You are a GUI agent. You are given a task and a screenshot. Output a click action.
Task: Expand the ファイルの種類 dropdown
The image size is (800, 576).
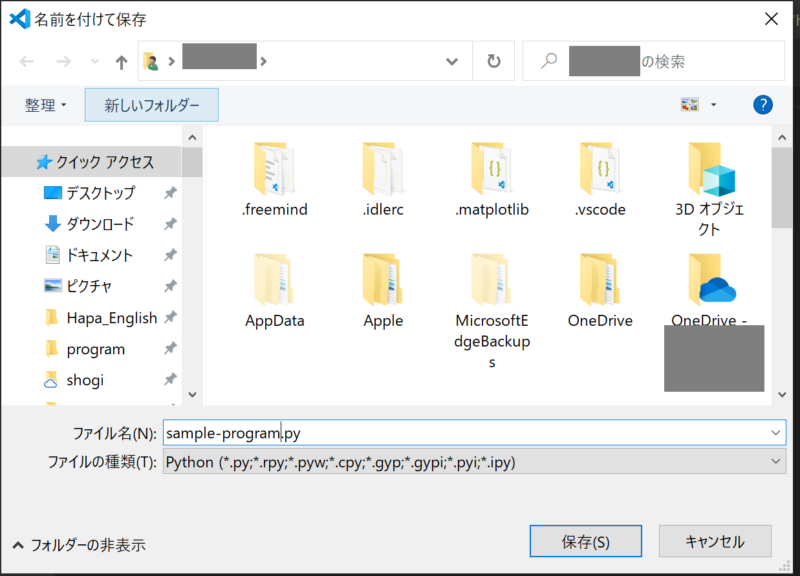(776, 462)
